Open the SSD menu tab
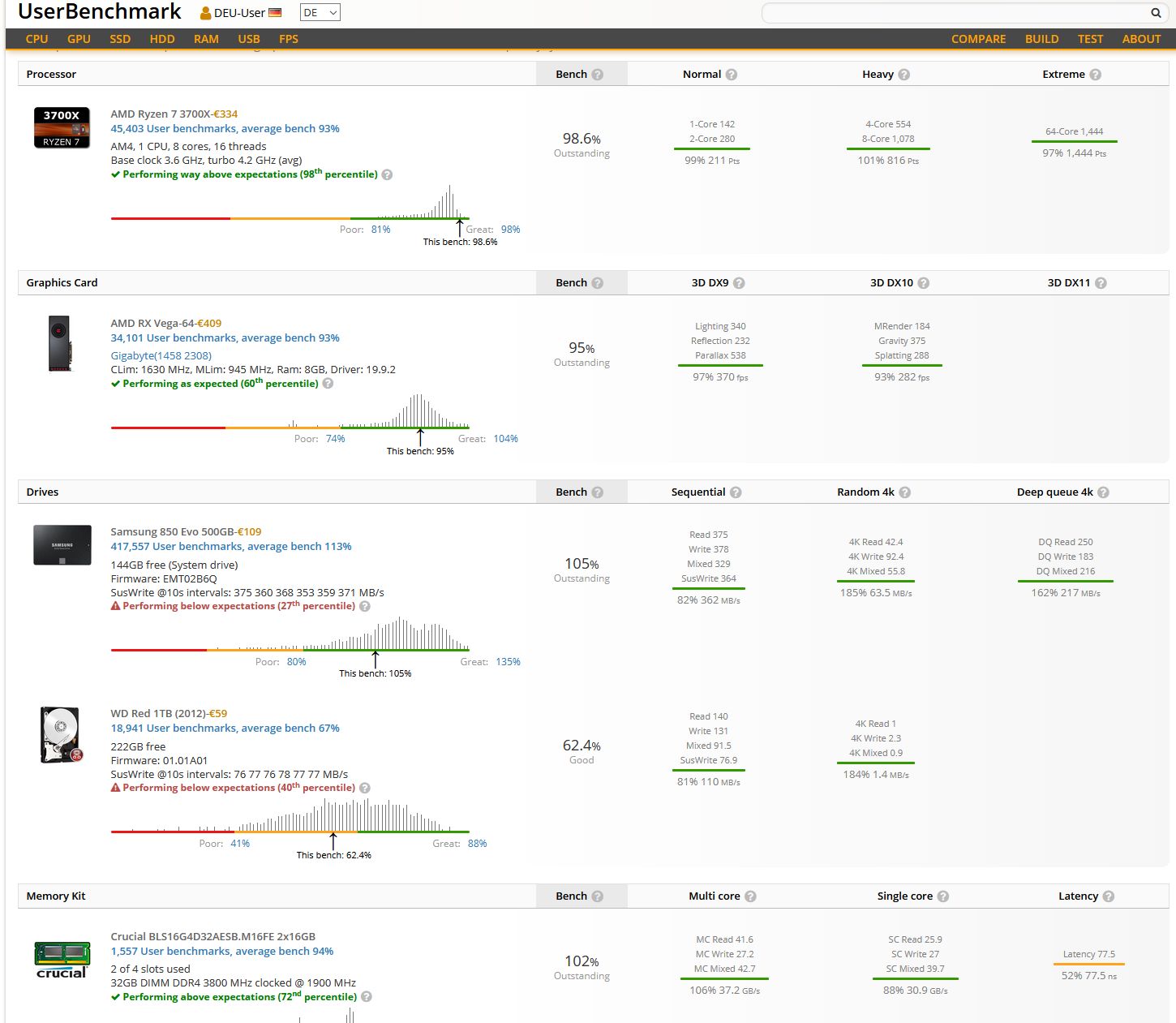 click(x=120, y=39)
